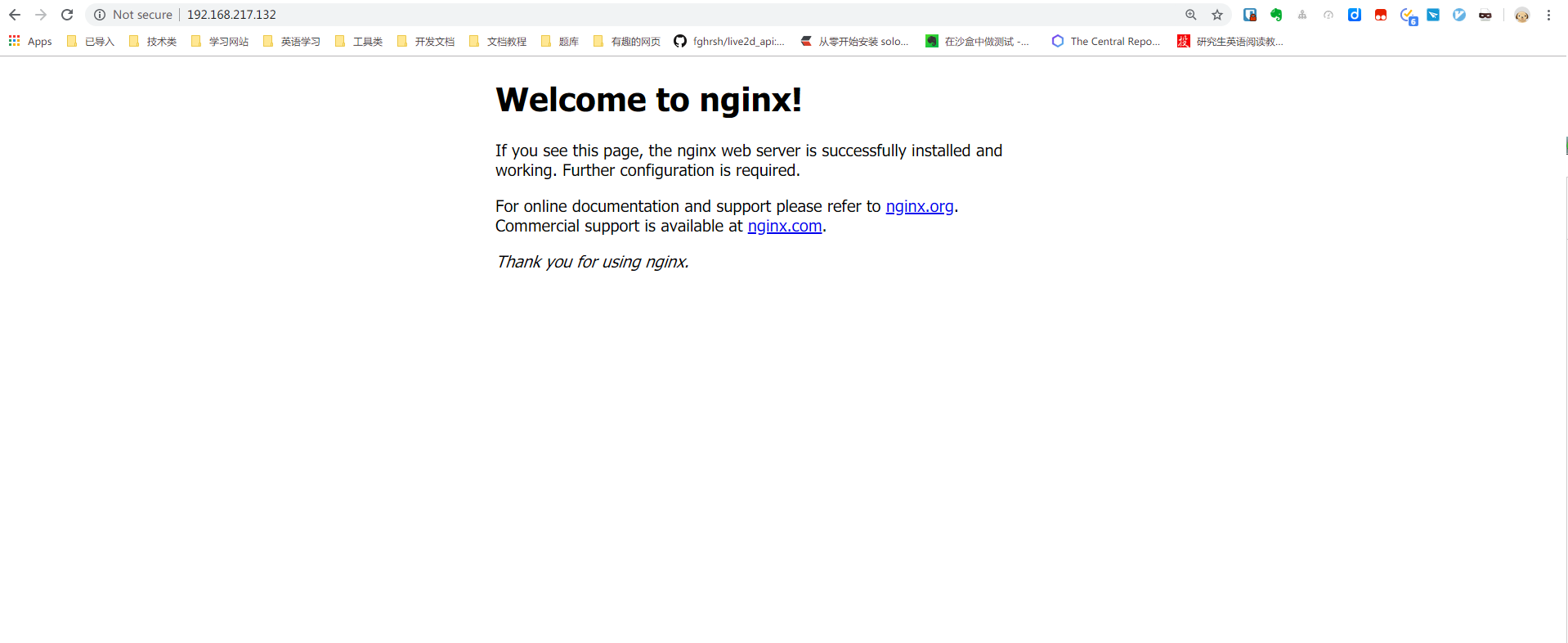
Task: Open the user profile avatar
Action: (1522, 15)
